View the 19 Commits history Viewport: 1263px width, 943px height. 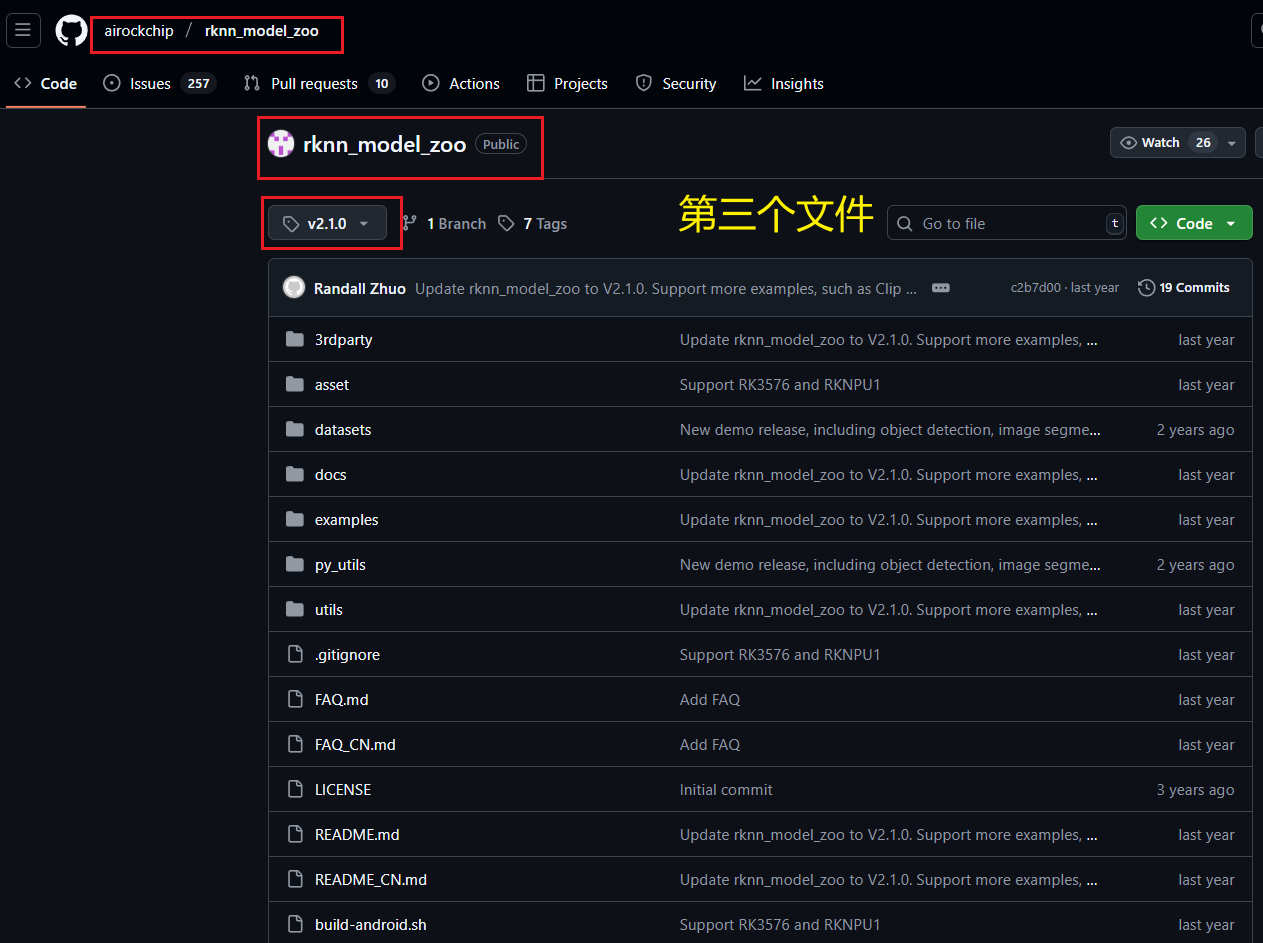[x=1184, y=288]
